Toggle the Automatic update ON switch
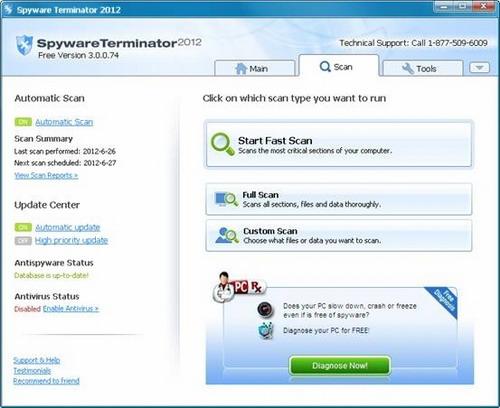Screen dimensions: 500x408 point(23,227)
